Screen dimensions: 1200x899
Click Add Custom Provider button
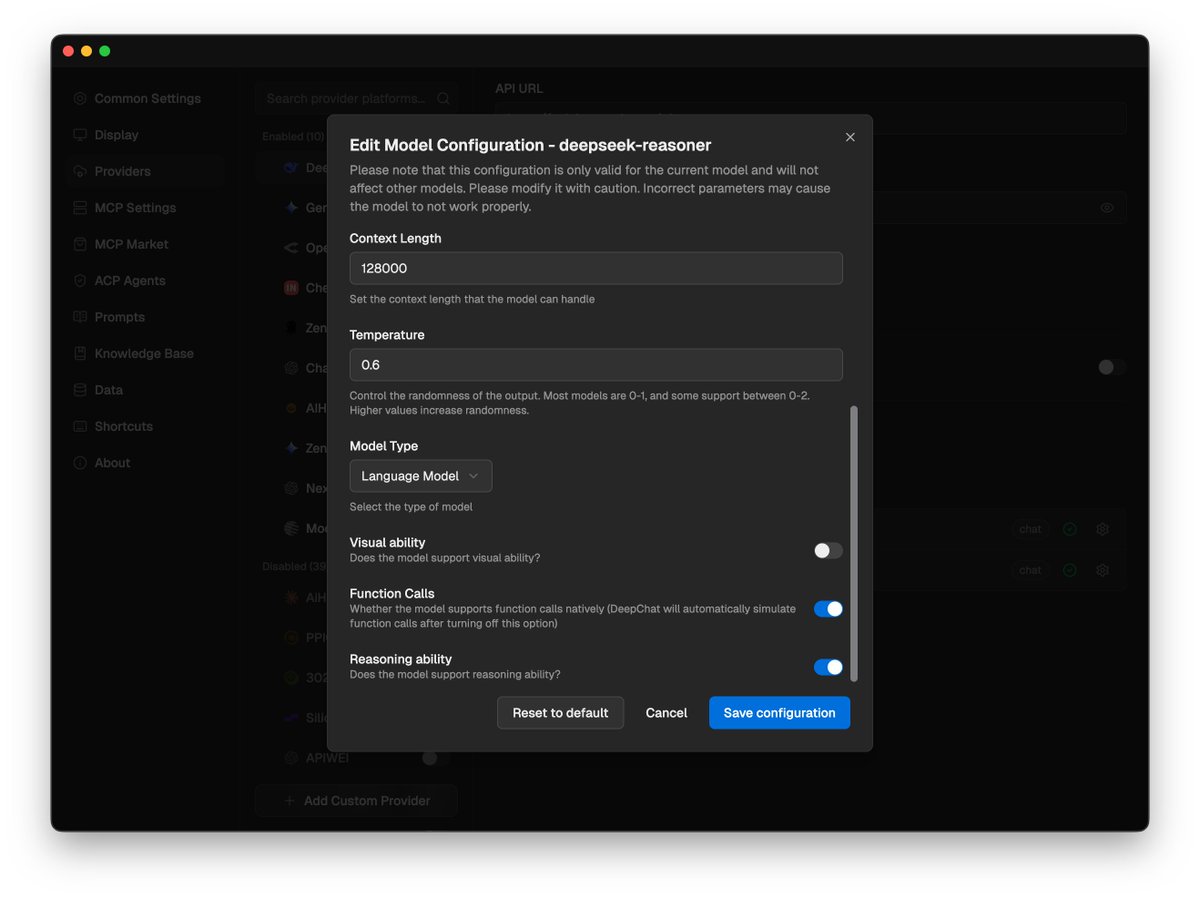tap(357, 801)
